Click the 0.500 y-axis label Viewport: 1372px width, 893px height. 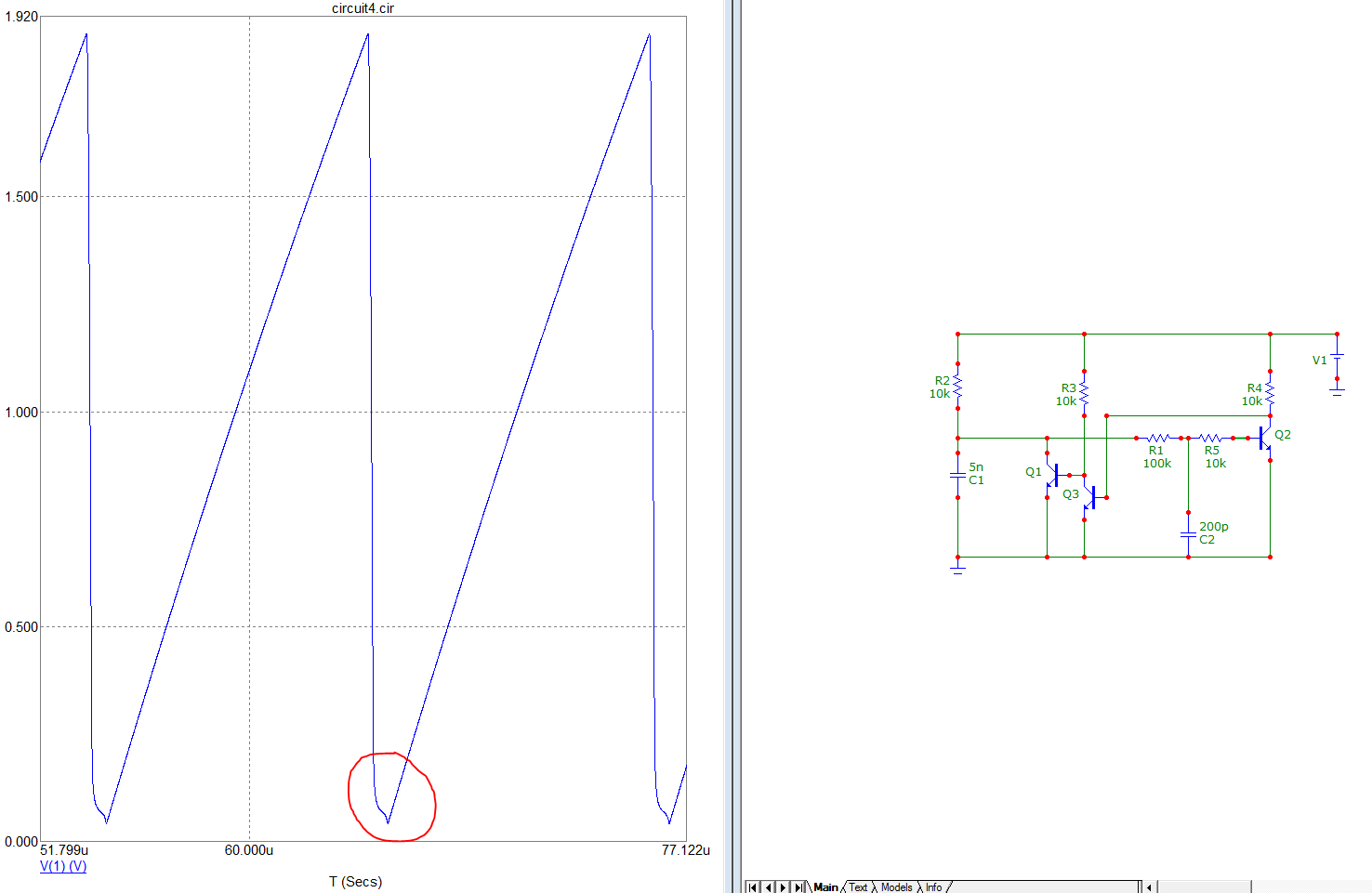coord(21,627)
